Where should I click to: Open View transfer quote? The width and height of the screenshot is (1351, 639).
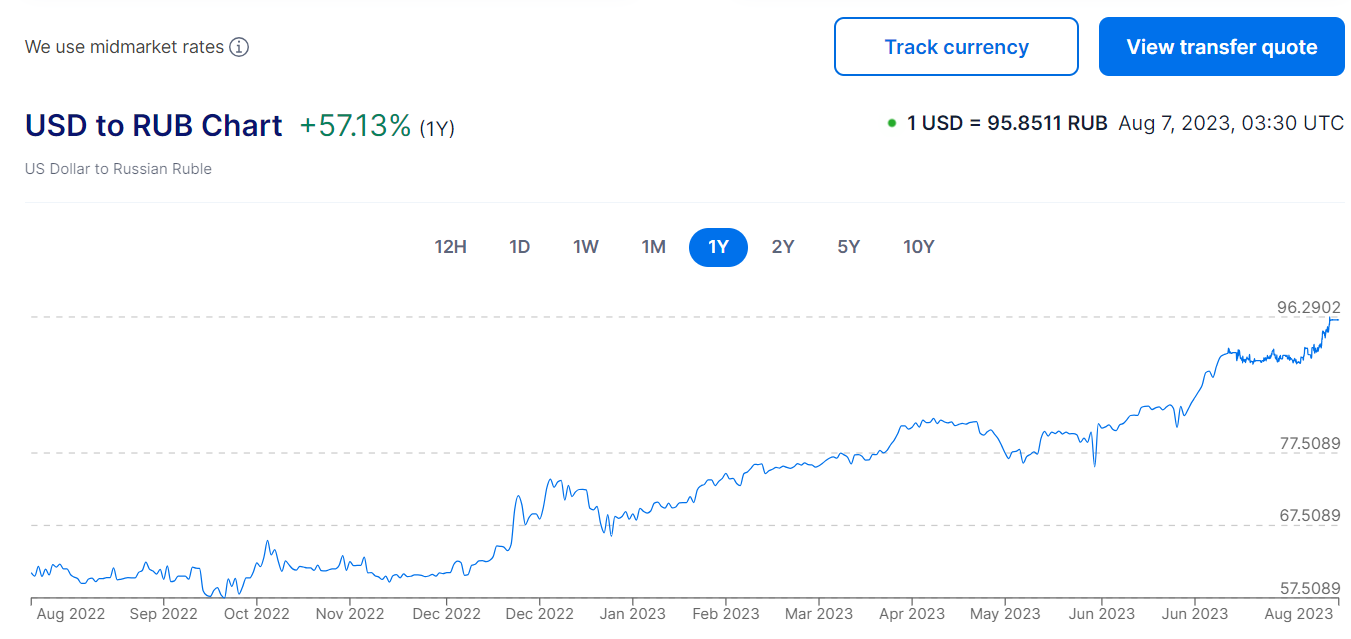(x=1221, y=47)
